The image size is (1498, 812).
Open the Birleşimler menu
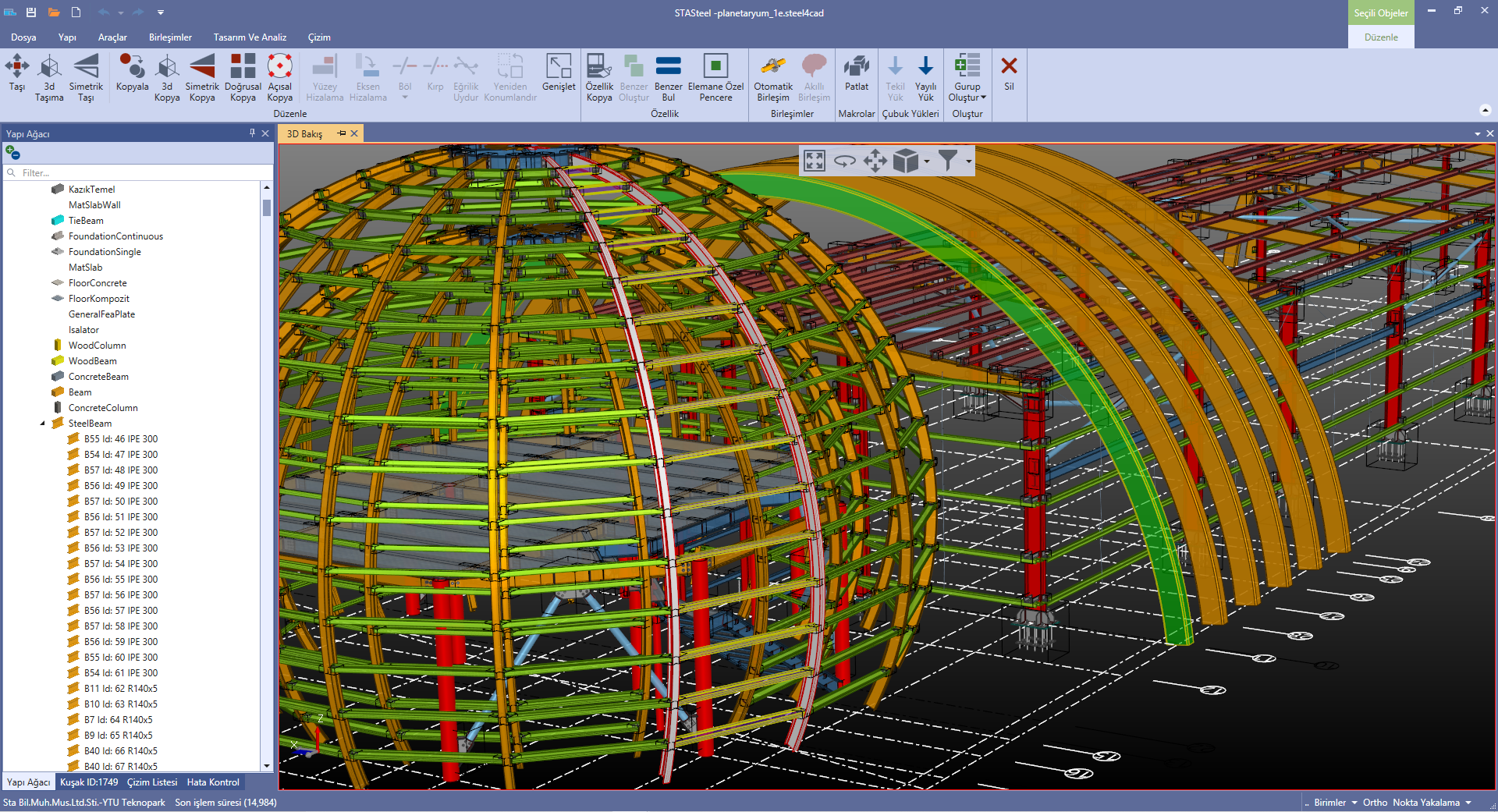[x=170, y=37]
